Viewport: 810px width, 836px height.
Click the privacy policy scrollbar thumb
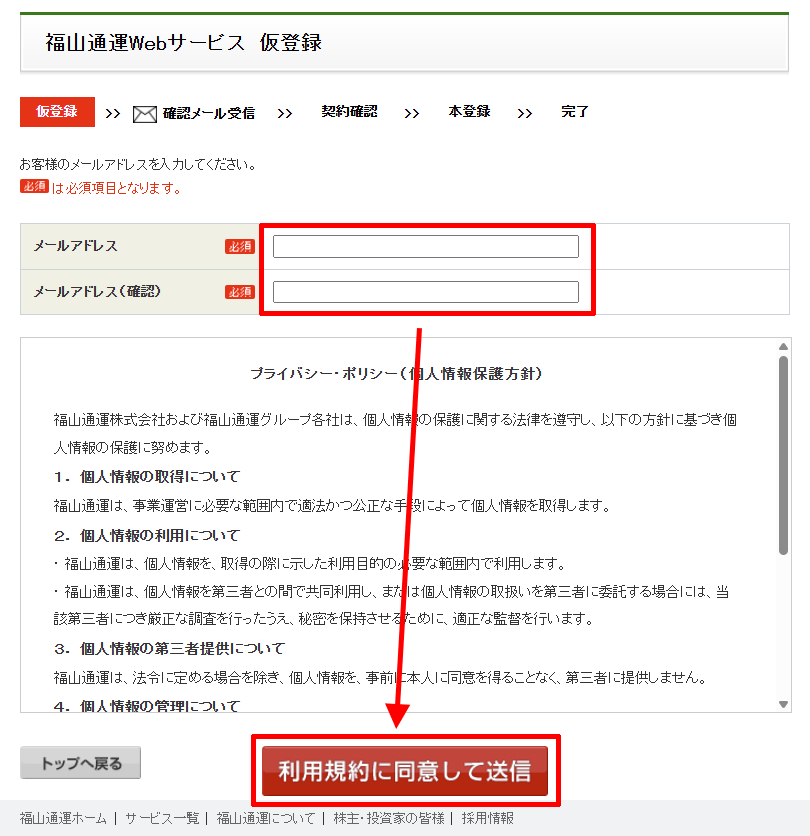[x=783, y=456]
